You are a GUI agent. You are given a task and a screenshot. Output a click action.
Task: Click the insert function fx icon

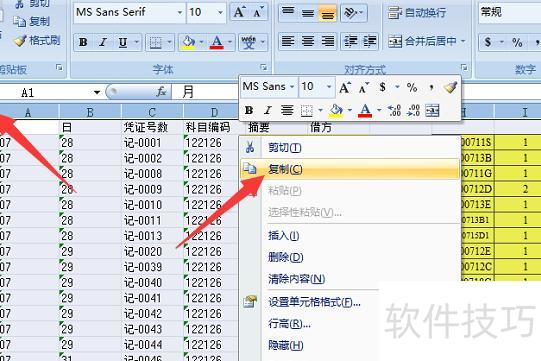tap(161, 92)
